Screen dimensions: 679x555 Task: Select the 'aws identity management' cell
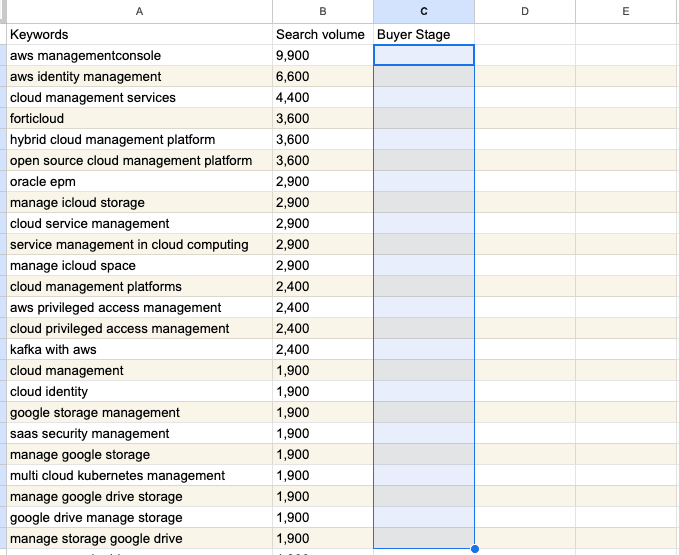[139, 77]
